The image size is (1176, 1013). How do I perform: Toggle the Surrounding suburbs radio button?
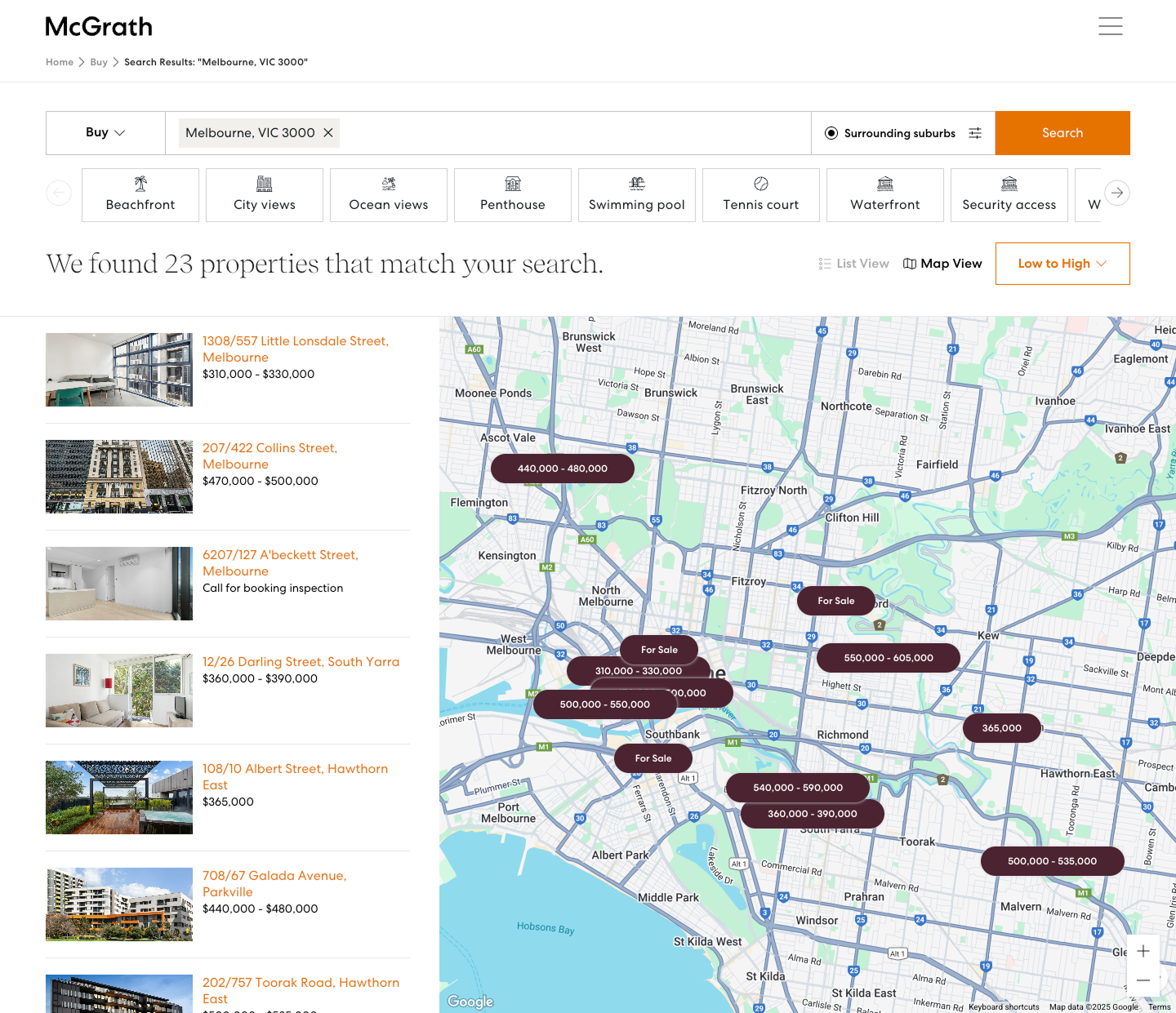point(831,133)
